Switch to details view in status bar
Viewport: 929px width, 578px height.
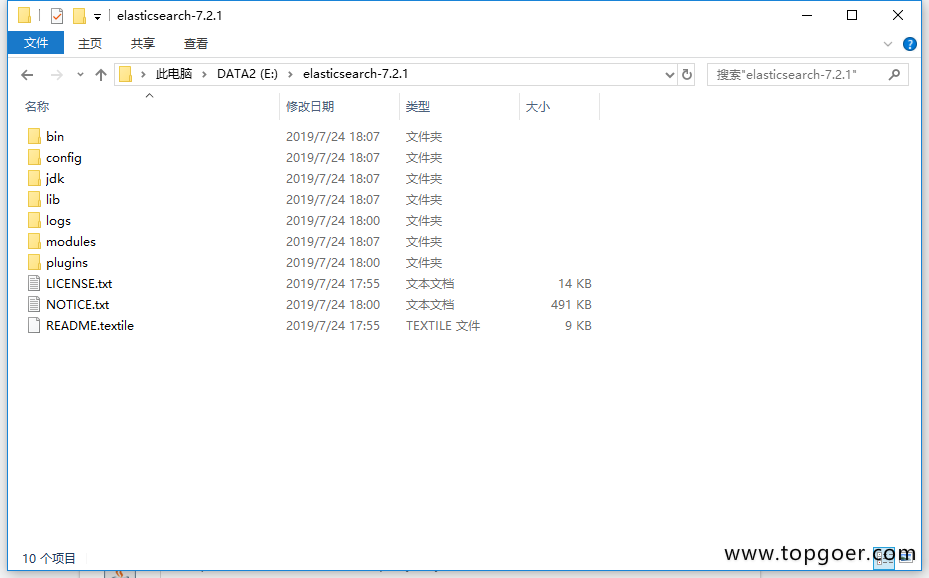pos(886,558)
